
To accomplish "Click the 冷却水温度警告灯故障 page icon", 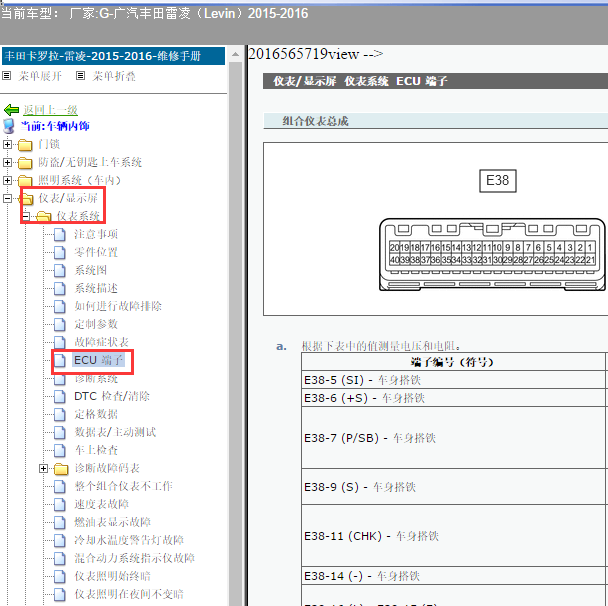I will pyautogui.click(x=59, y=540).
